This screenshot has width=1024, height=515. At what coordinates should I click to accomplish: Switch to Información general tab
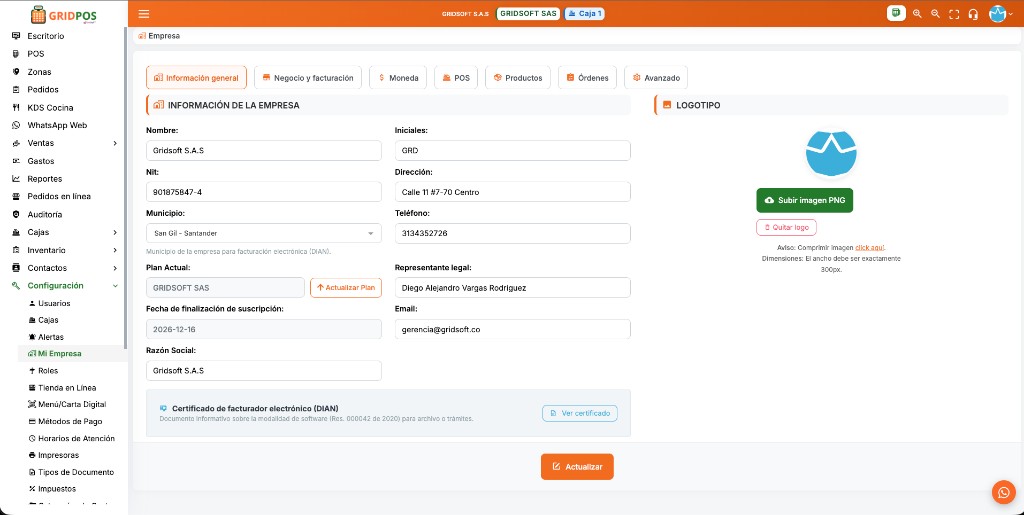197,78
